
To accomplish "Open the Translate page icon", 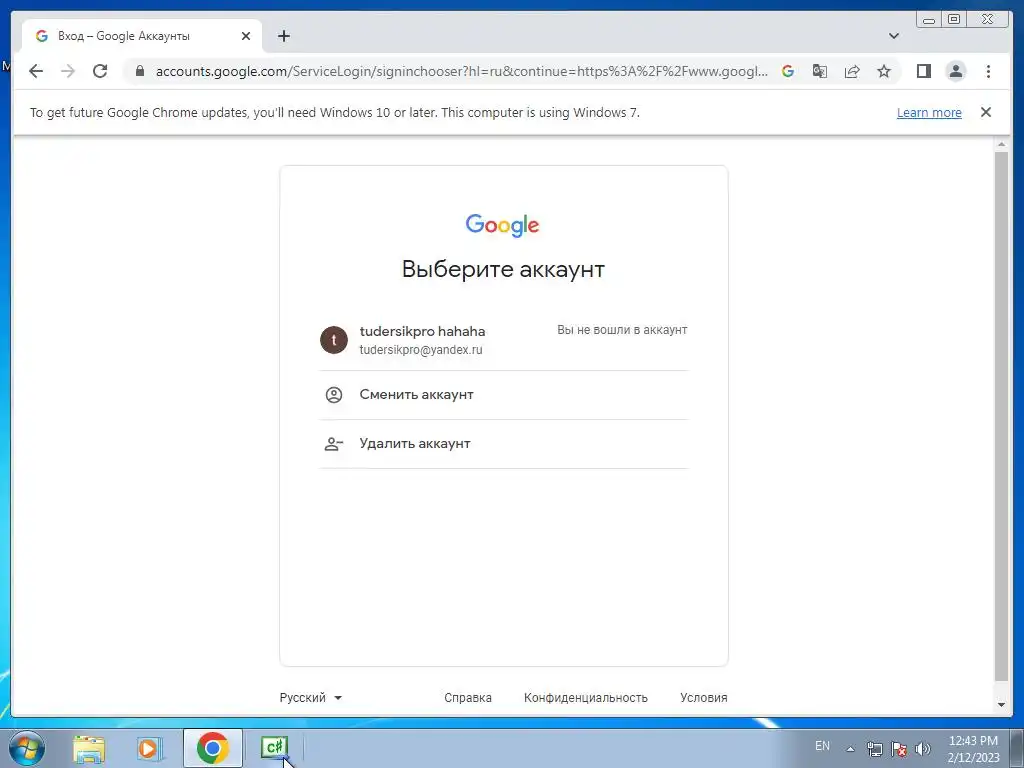I will tap(820, 71).
